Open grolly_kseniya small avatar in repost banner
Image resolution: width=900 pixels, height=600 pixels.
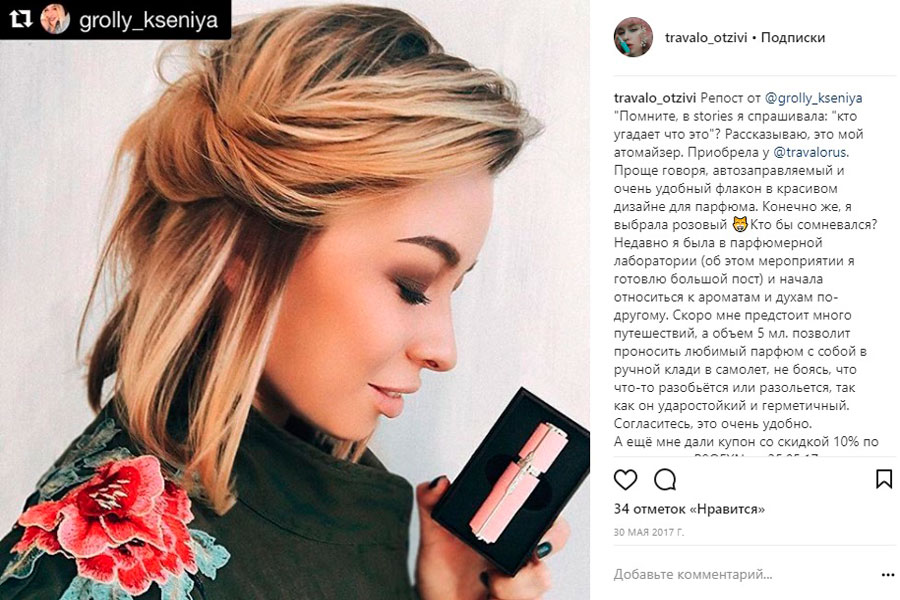[55, 19]
